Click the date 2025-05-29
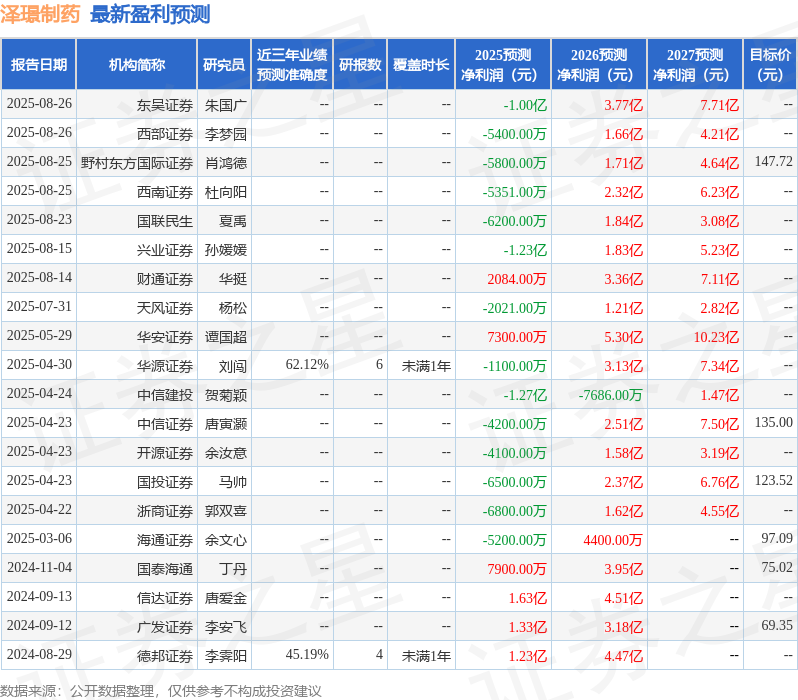The image size is (798, 700). [x=39, y=336]
